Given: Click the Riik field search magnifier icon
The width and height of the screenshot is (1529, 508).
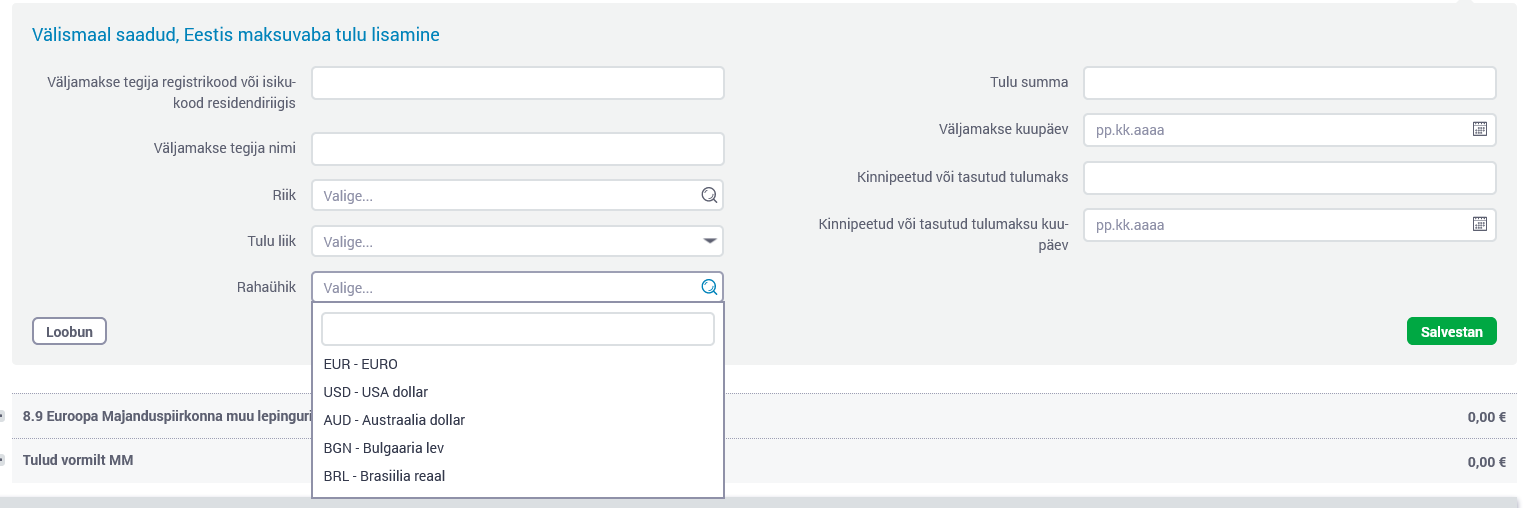Looking at the screenshot, I should (x=709, y=195).
